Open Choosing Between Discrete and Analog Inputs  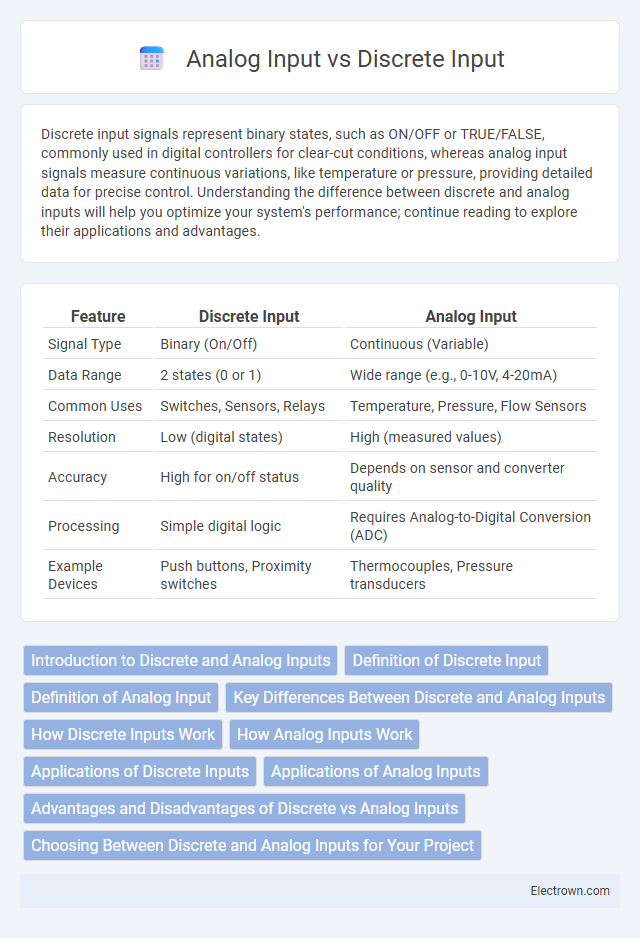pyautogui.click(x=252, y=846)
